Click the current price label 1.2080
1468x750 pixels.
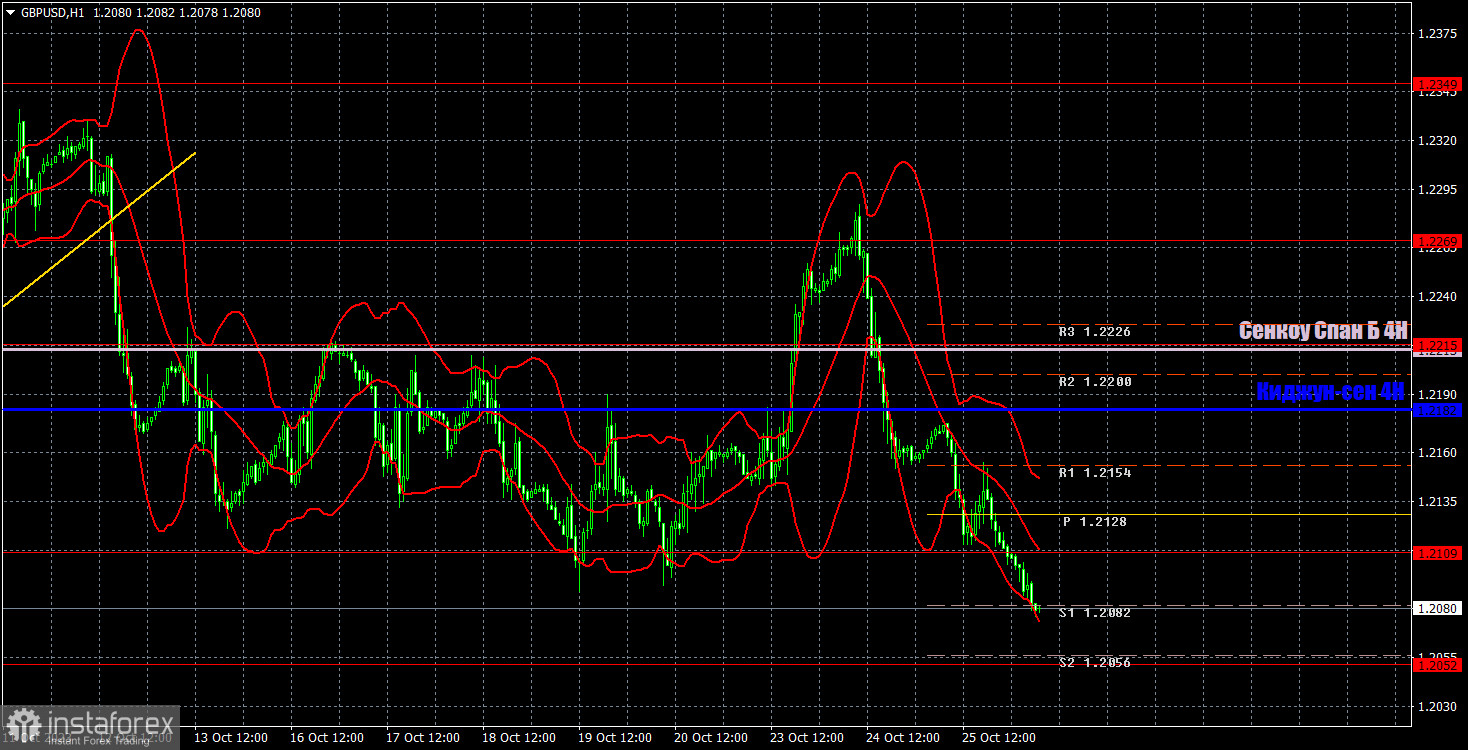1438,608
